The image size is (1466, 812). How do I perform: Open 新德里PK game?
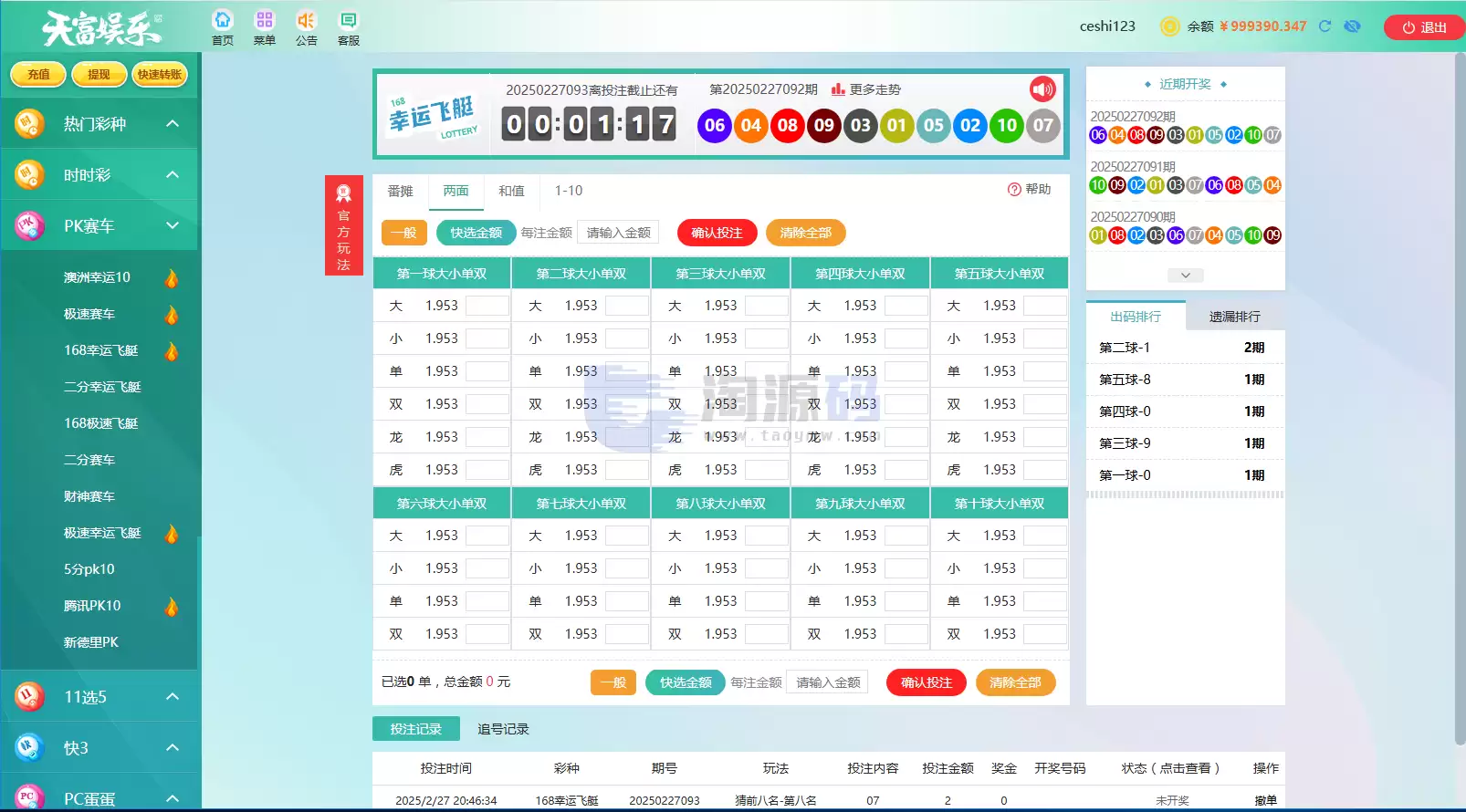coord(91,642)
